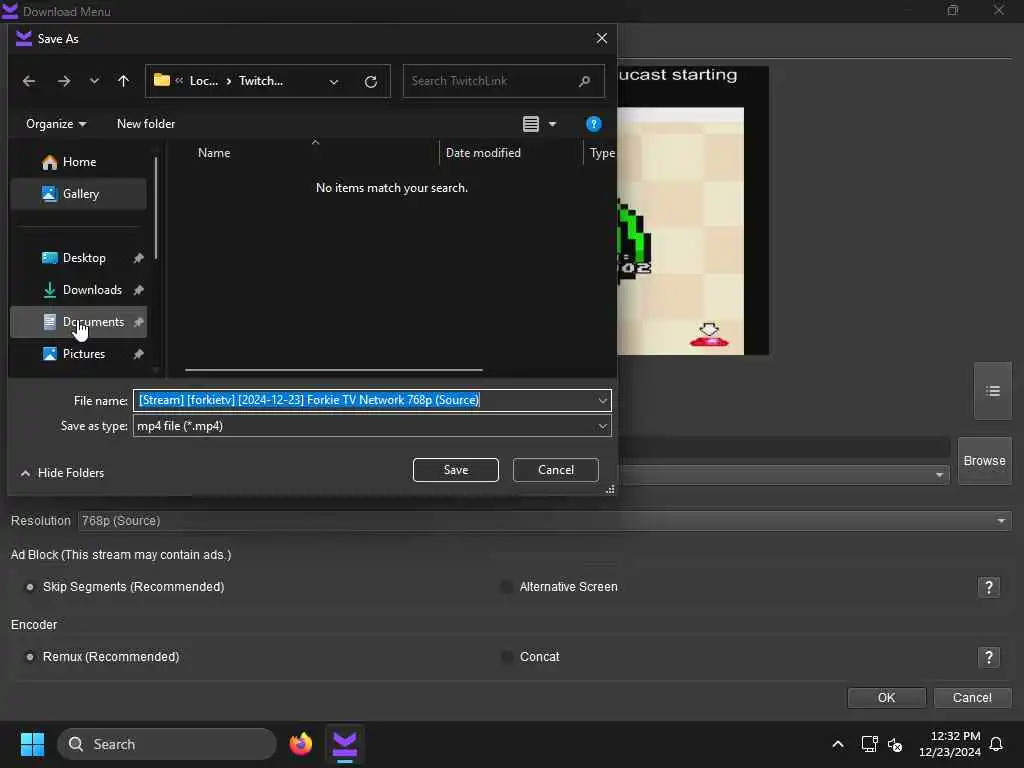Go up one folder level
Screen dimensions: 1024x768
pos(123,81)
